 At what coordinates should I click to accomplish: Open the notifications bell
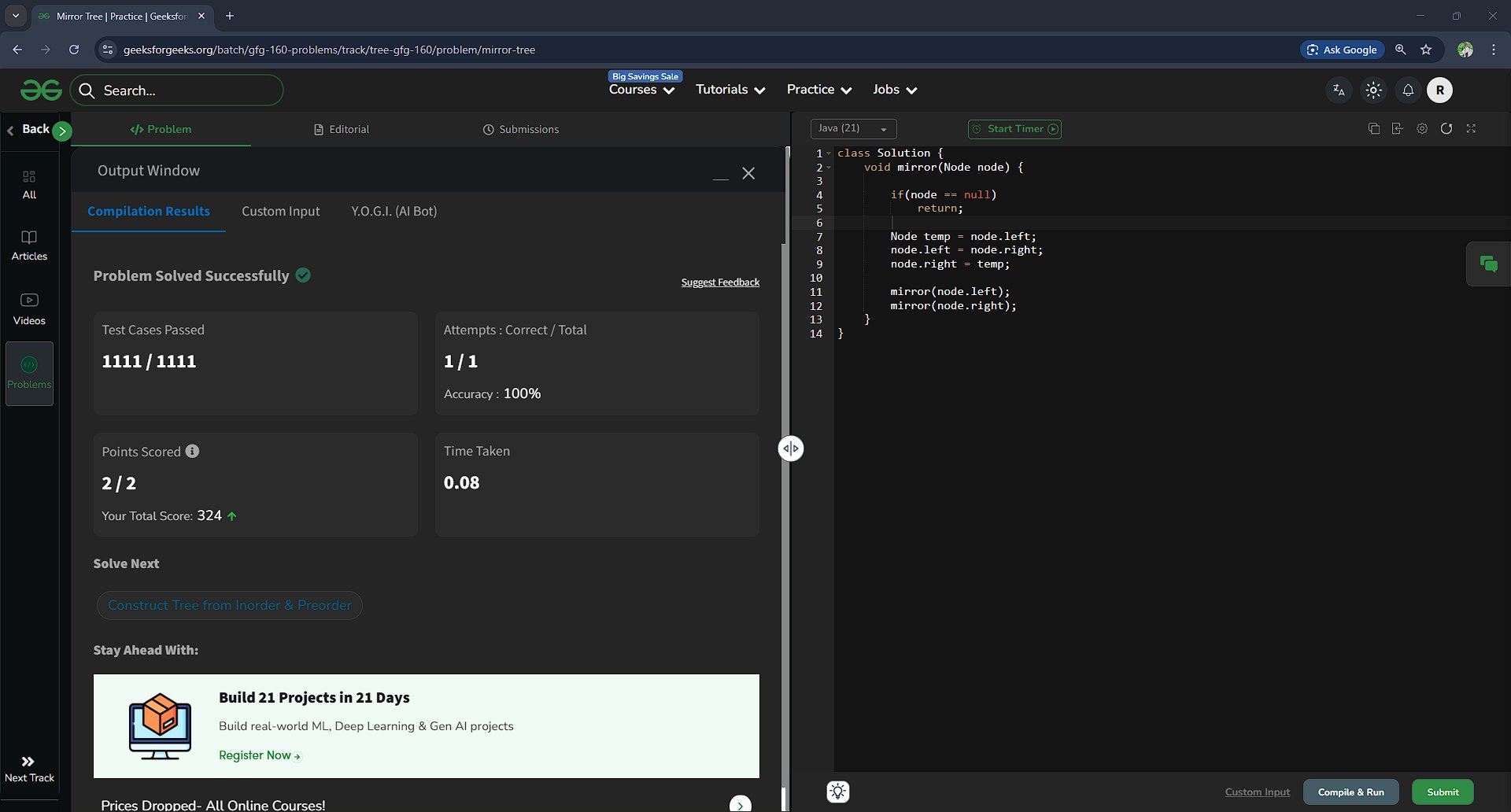pyautogui.click(x=1408, y=90)
